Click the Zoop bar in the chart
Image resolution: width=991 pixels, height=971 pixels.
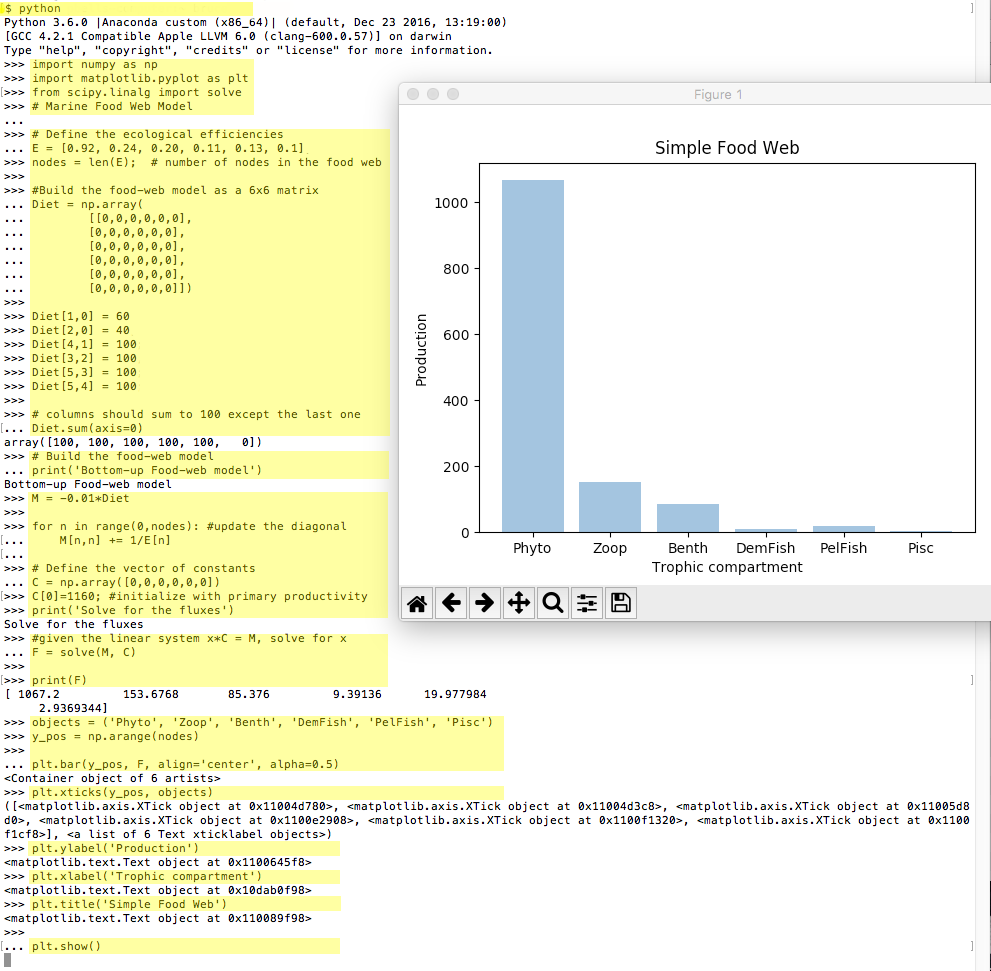point(610,507)
